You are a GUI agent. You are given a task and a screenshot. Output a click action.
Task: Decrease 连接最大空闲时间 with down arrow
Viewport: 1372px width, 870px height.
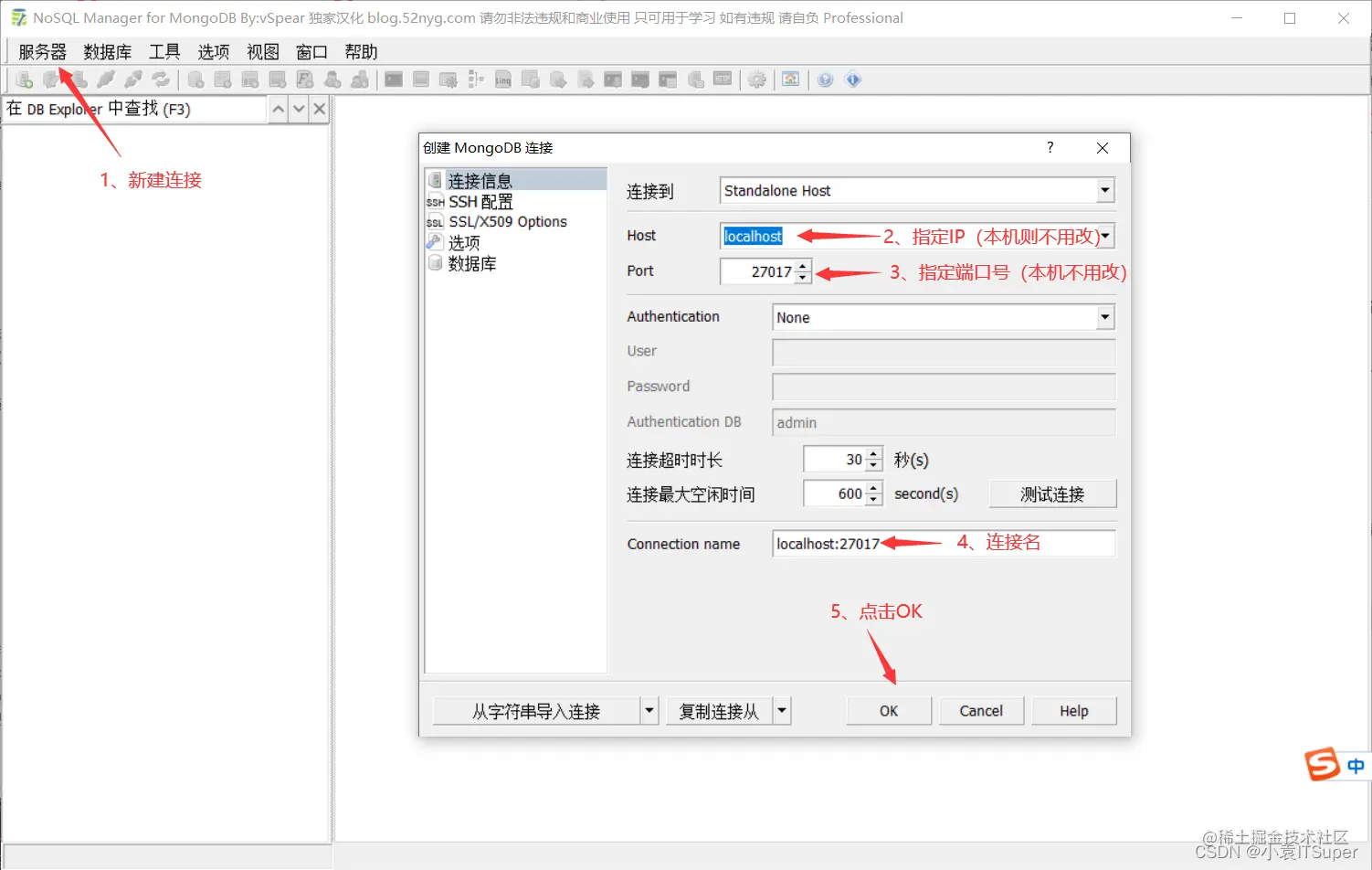874,500
